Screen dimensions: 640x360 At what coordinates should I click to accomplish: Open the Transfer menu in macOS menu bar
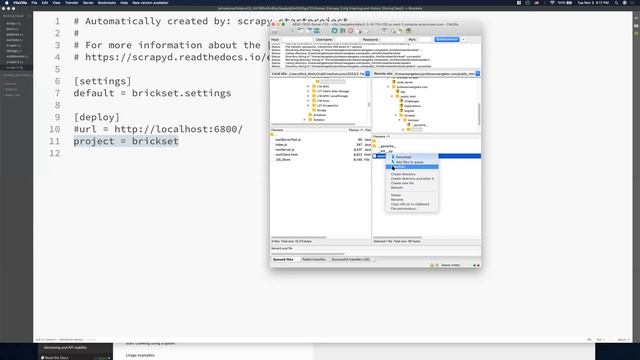(x=71, y=3)
